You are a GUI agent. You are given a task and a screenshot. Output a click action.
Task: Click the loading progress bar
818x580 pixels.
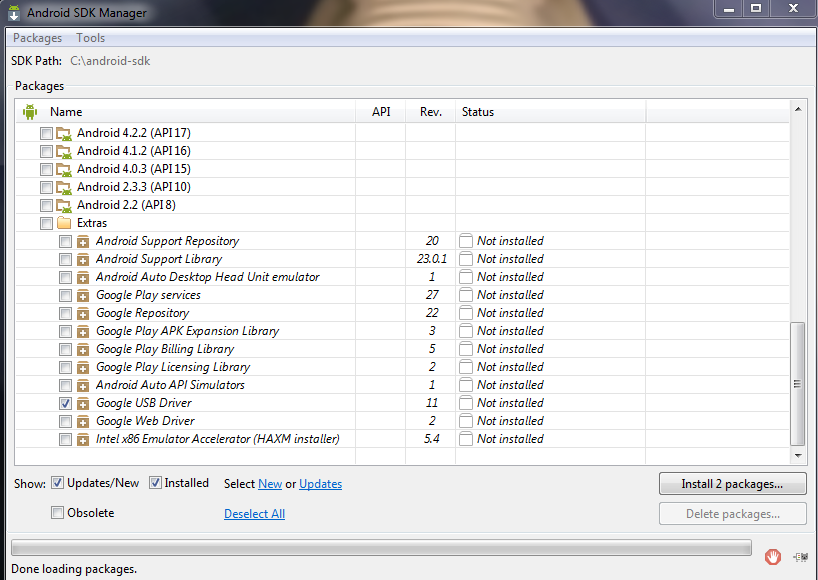click(x=381, y=548)
